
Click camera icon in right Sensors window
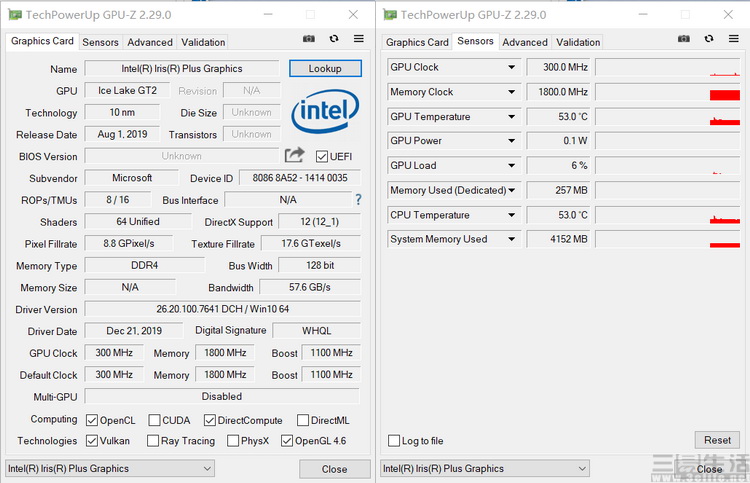pos(684,39)
